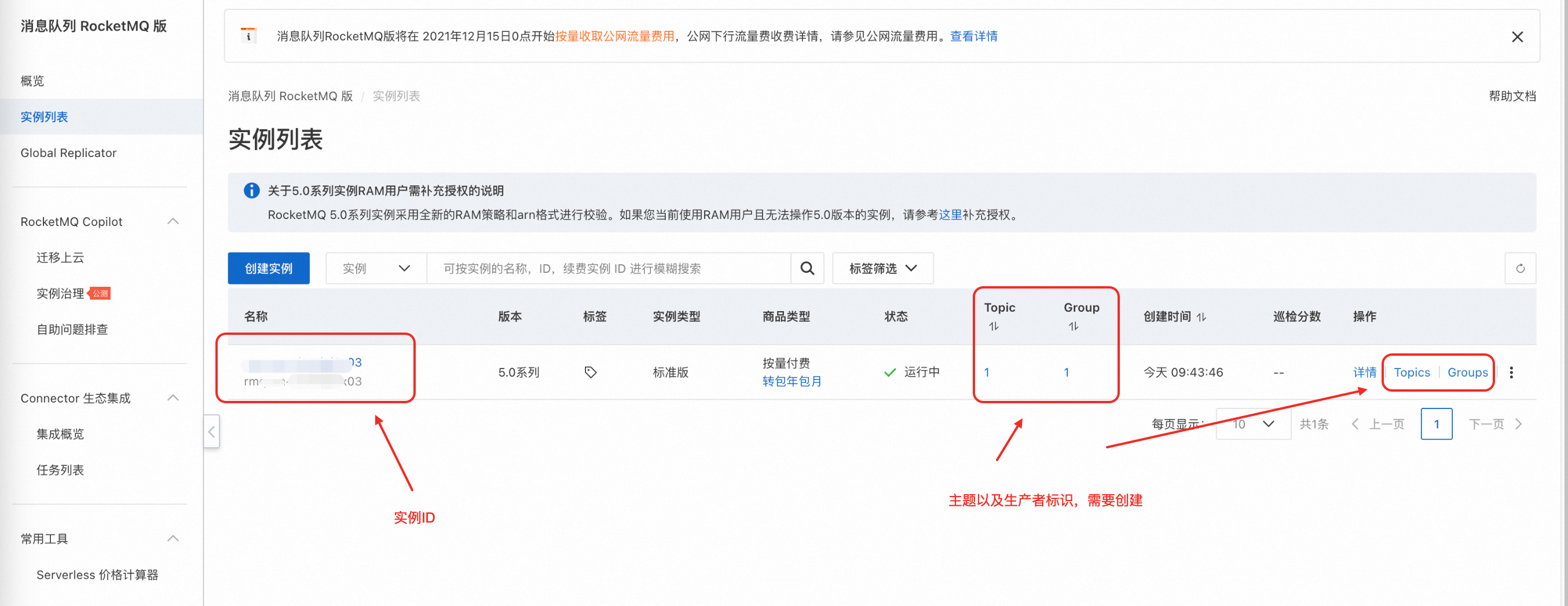
Task: Collapse the Connector 生态集成 section
Action: coord(173,399)
